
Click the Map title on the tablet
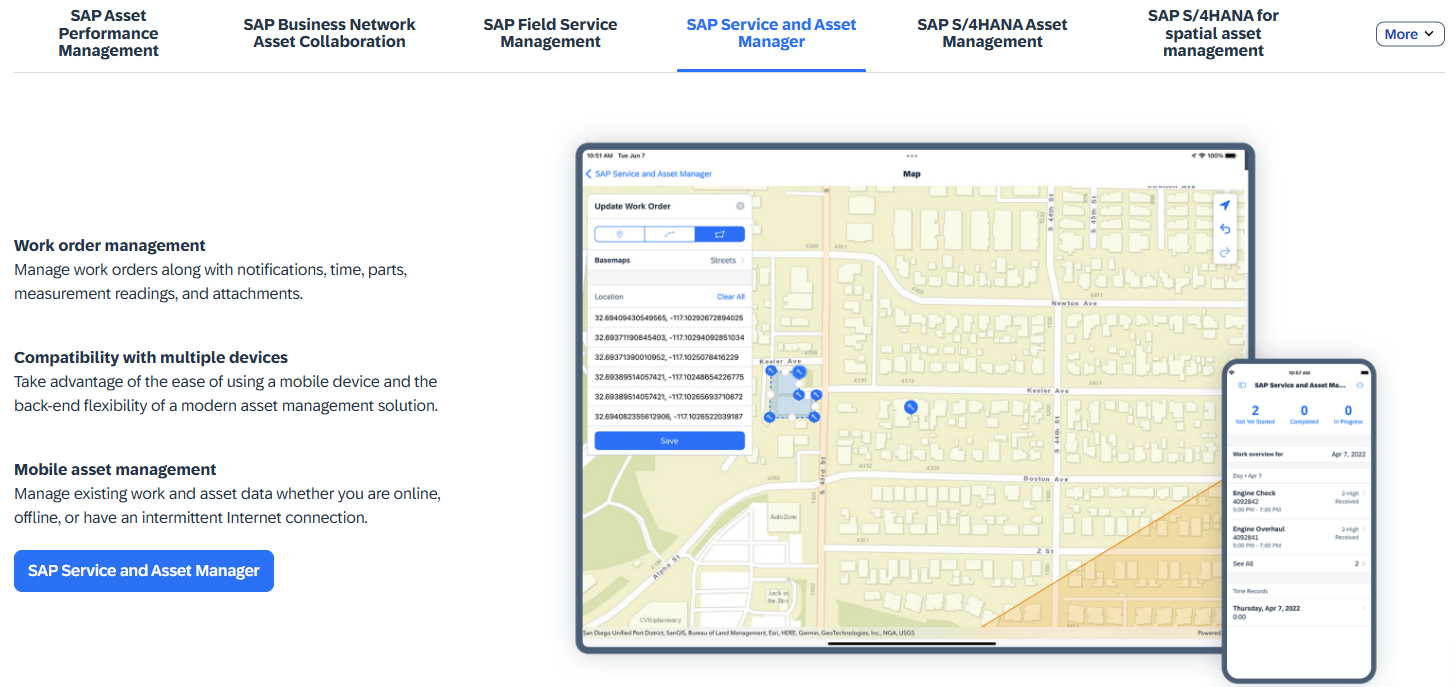tap(912, 174)
